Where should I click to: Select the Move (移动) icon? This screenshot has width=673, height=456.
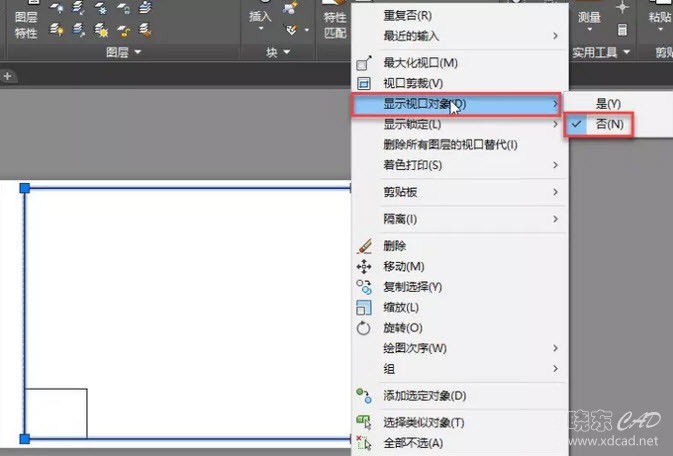pyautogui.click(x=364, y=266)
